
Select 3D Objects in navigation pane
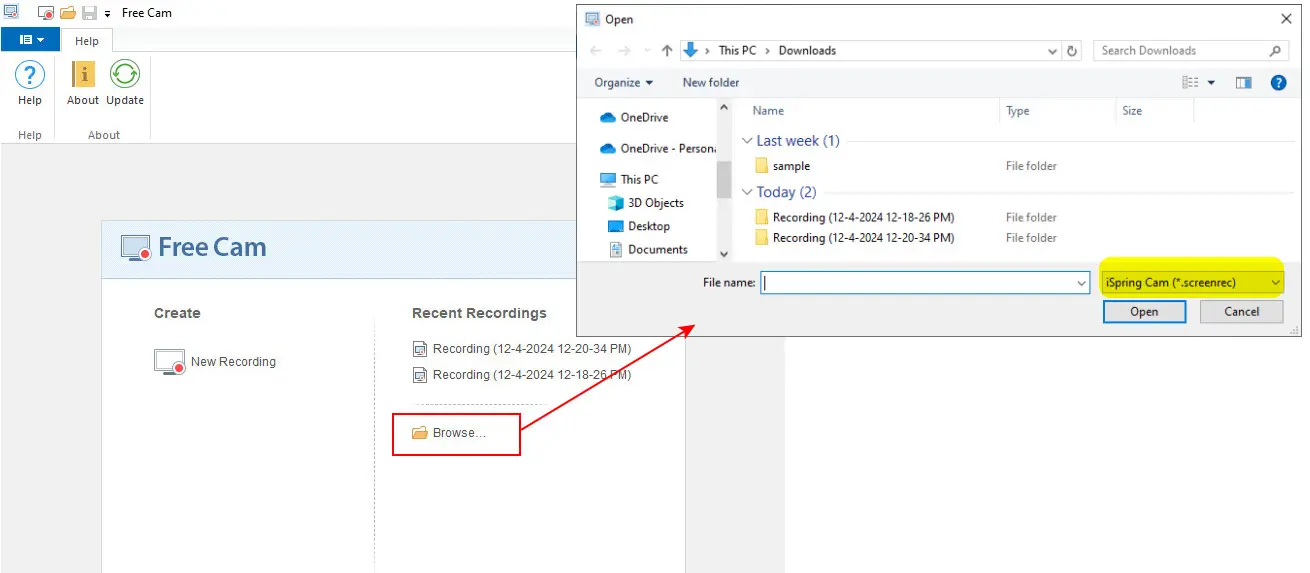(x=655, y=203)
